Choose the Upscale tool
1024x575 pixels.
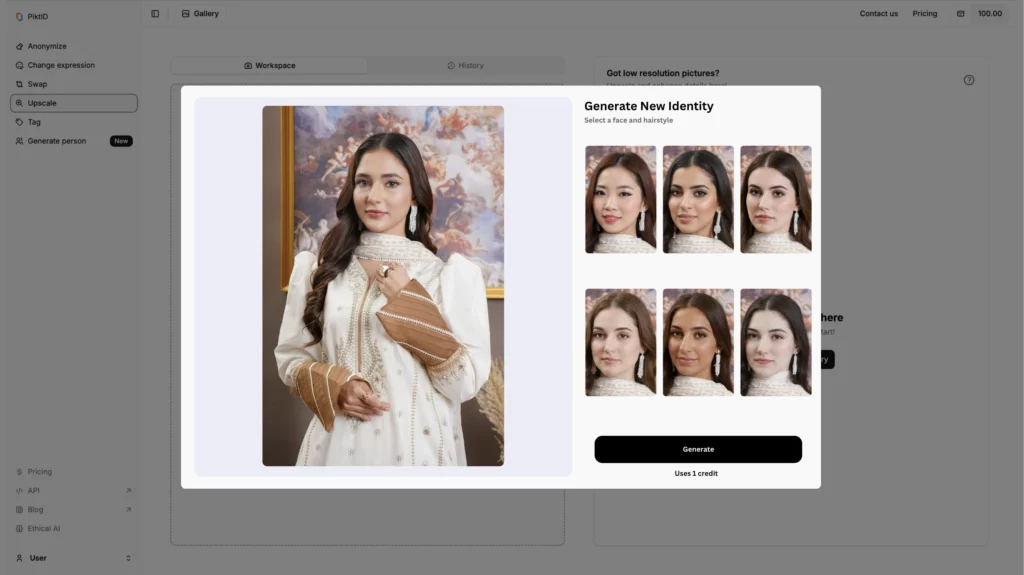(x=41, y=103)
